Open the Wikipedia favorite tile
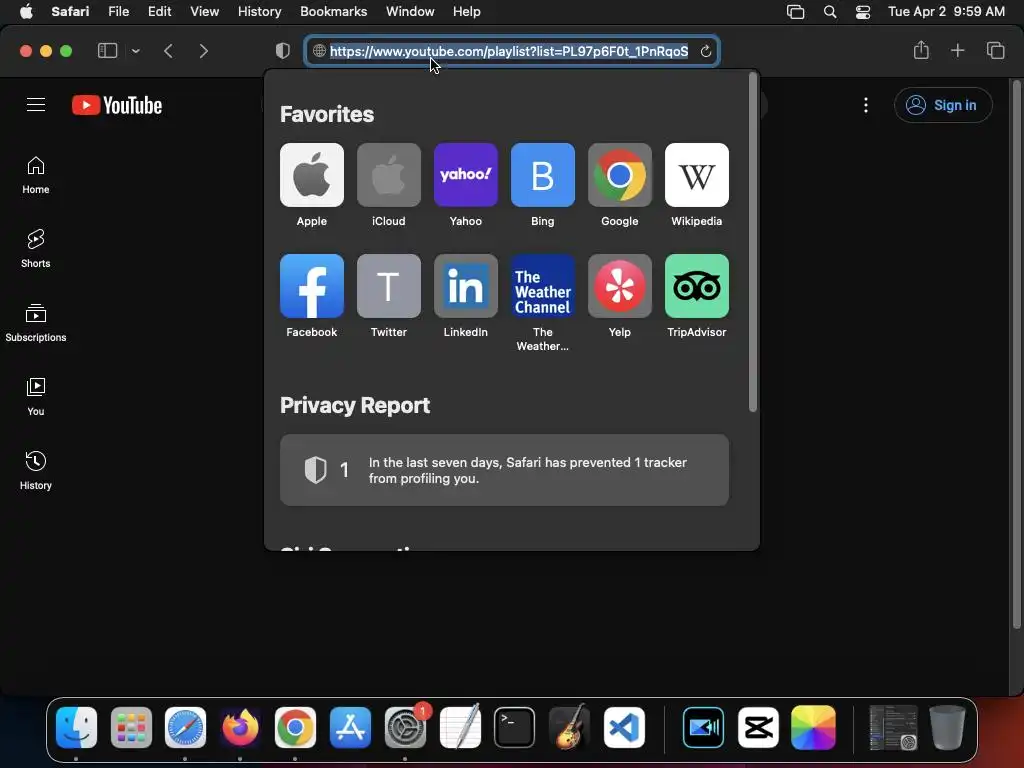 (697, 175)
